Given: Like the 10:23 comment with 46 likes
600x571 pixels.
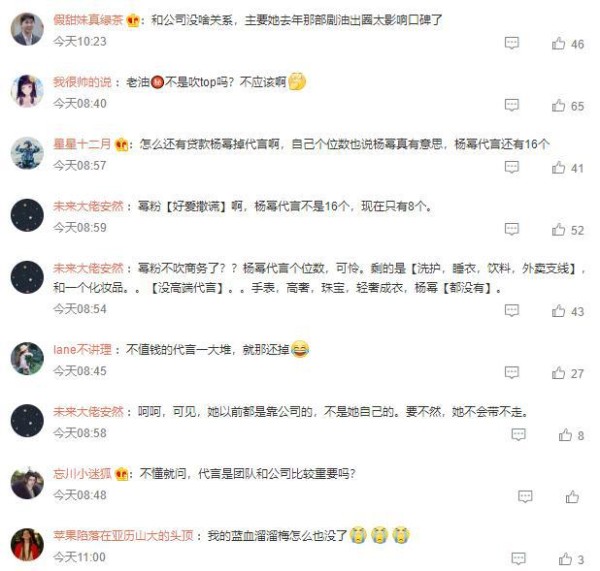Looking at the screenshot, I should (x=558, y=43).
